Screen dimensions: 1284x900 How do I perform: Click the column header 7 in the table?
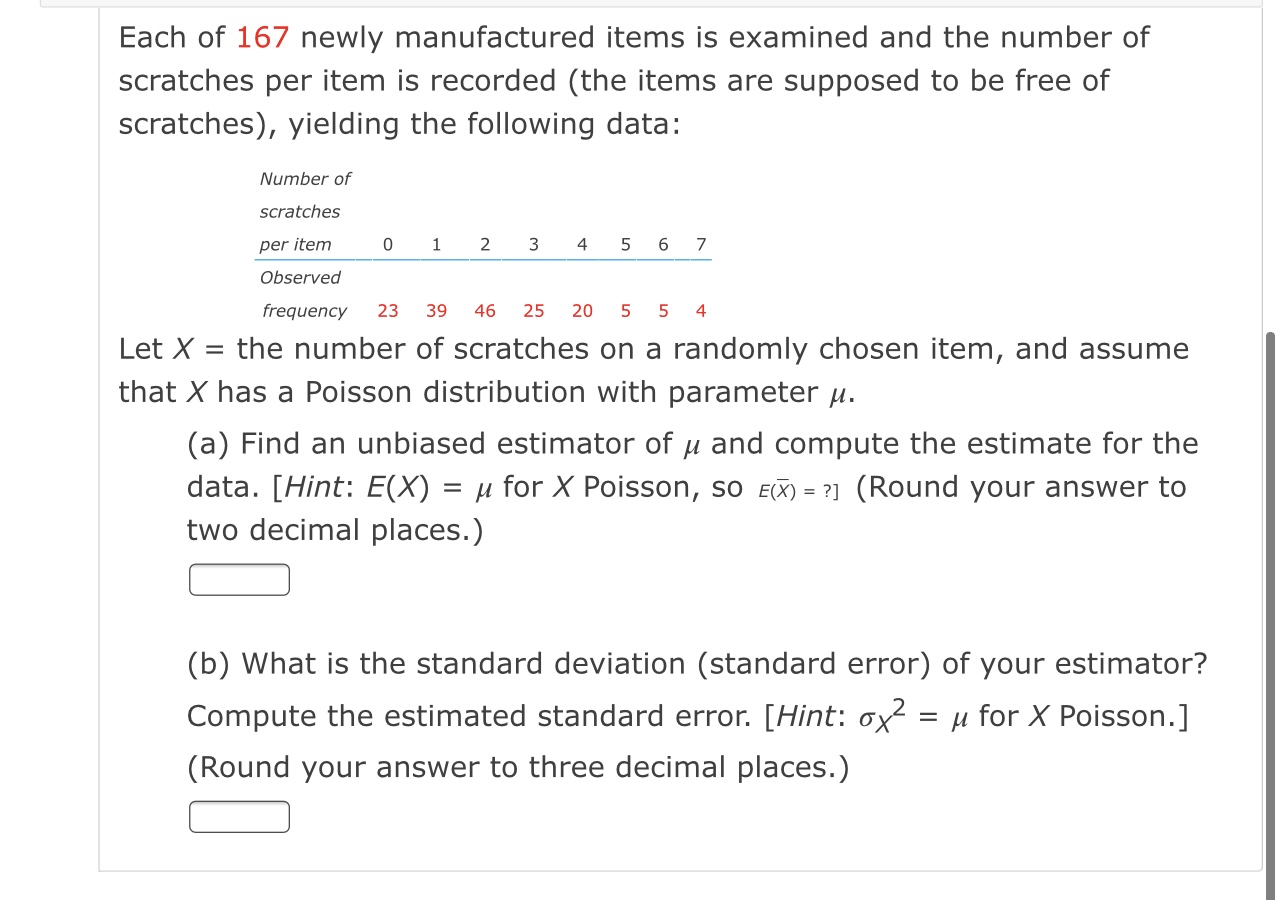tap(701, 244)
